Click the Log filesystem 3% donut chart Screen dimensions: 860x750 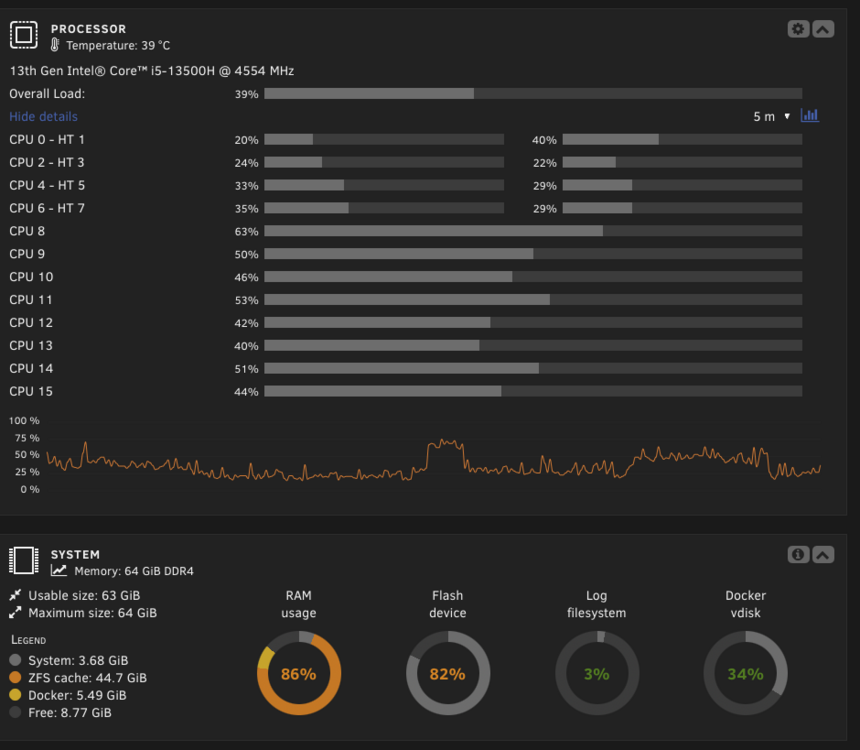coord(597,673)
